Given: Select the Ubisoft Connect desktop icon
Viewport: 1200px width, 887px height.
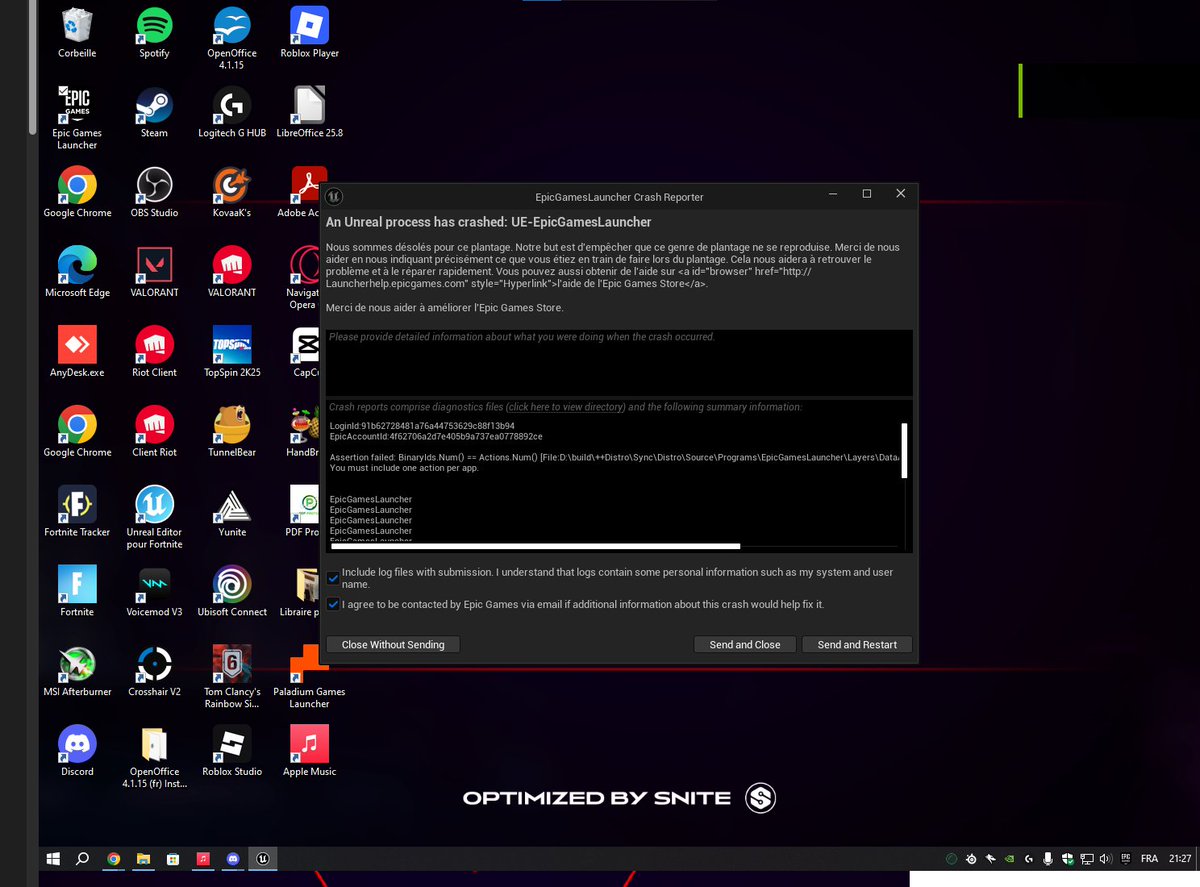Looking at the screenshot, I should pyautogui.click(x=232, y=592).
